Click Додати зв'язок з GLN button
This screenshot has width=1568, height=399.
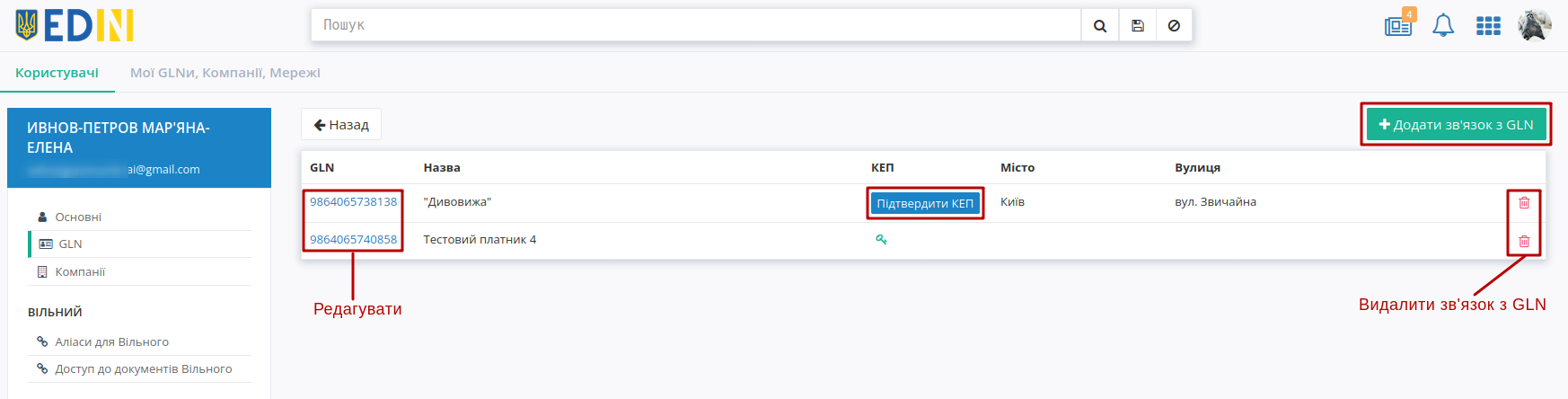click(1456, 125)
